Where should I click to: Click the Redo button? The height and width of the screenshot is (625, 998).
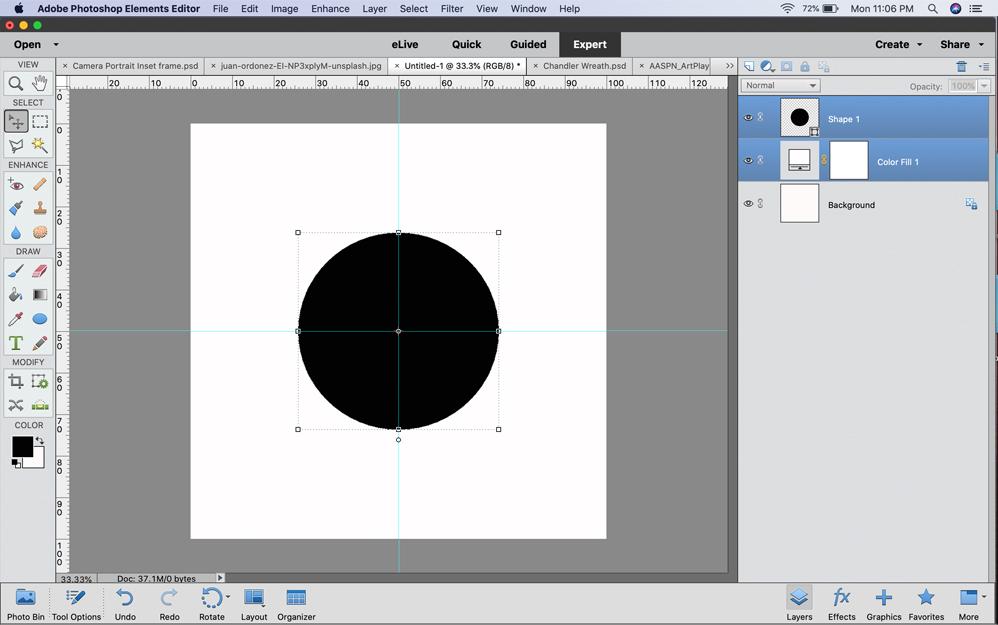tap(169, 604)
